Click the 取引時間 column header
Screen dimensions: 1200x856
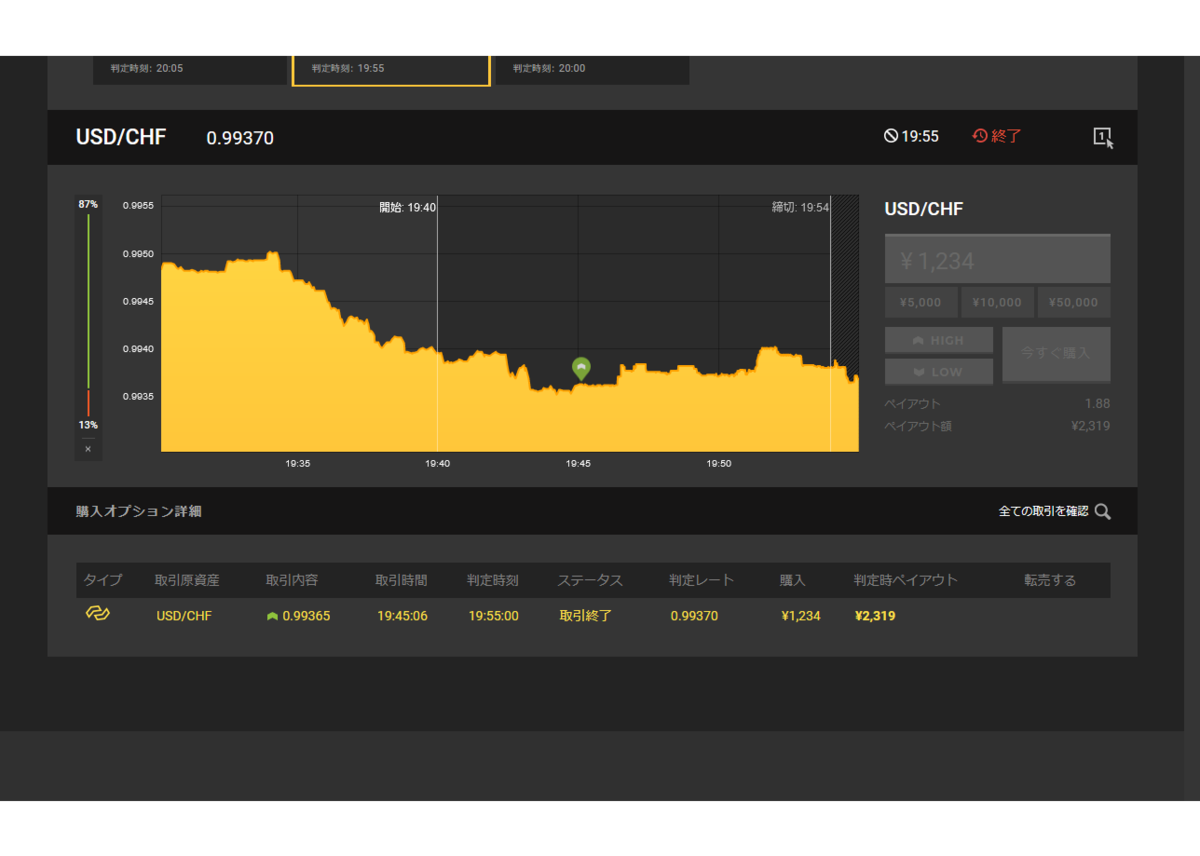coord(401,580)
